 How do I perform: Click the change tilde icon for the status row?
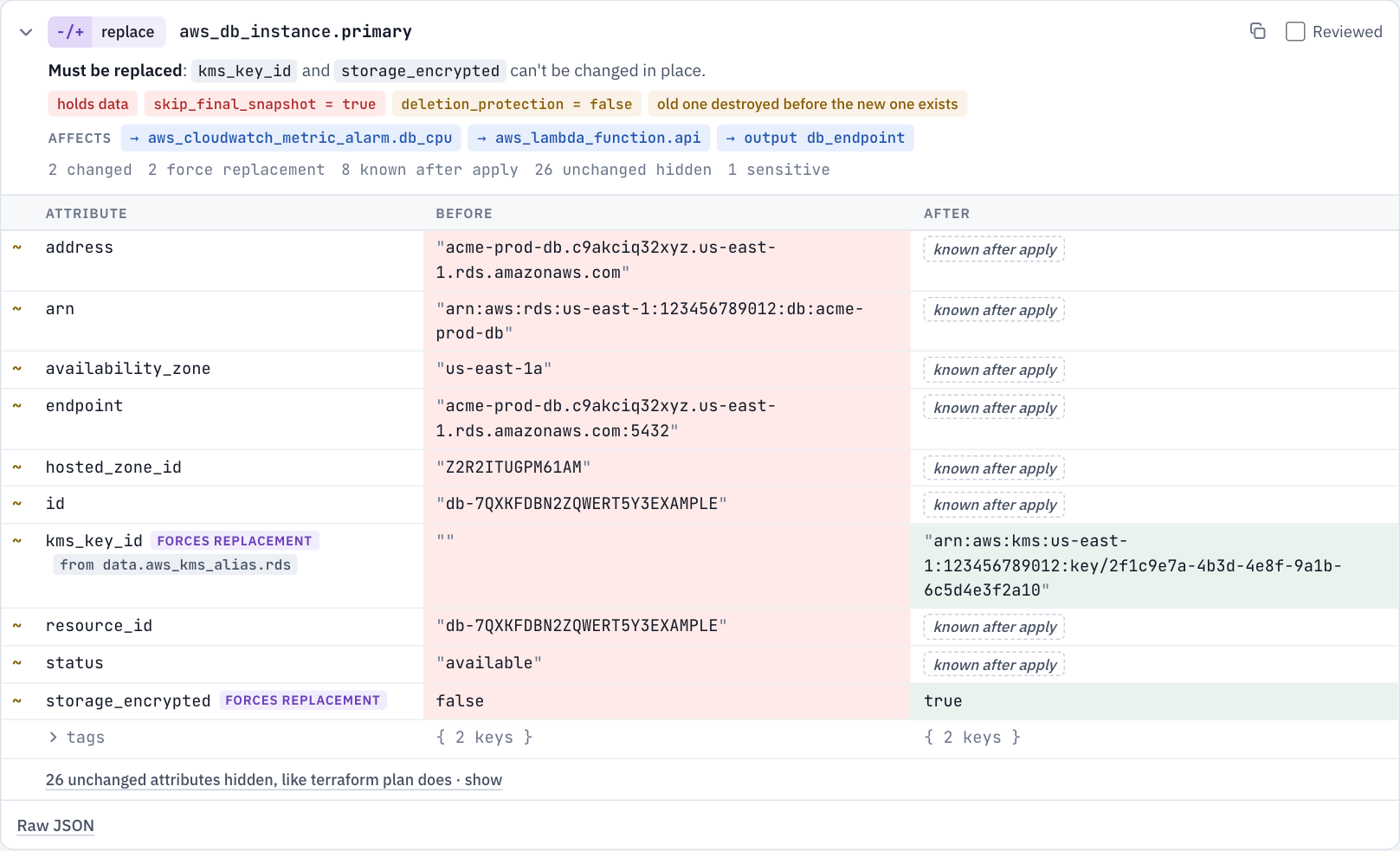pos(16,663)
